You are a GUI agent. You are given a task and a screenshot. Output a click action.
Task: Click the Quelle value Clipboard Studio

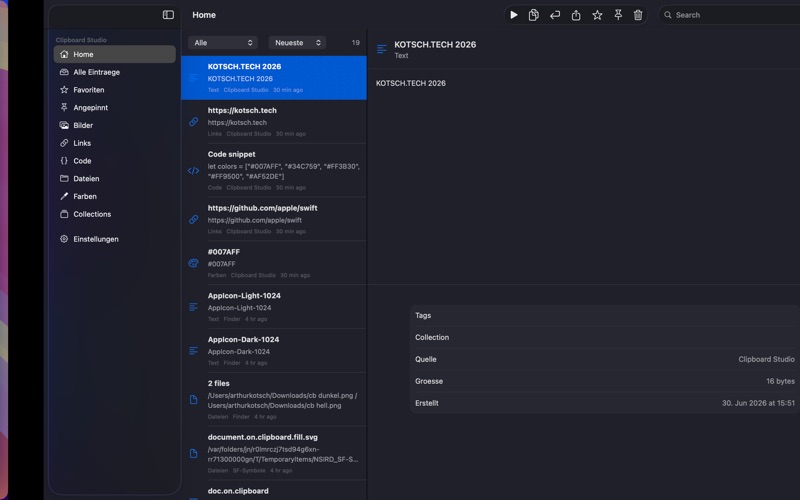[766, 359]
